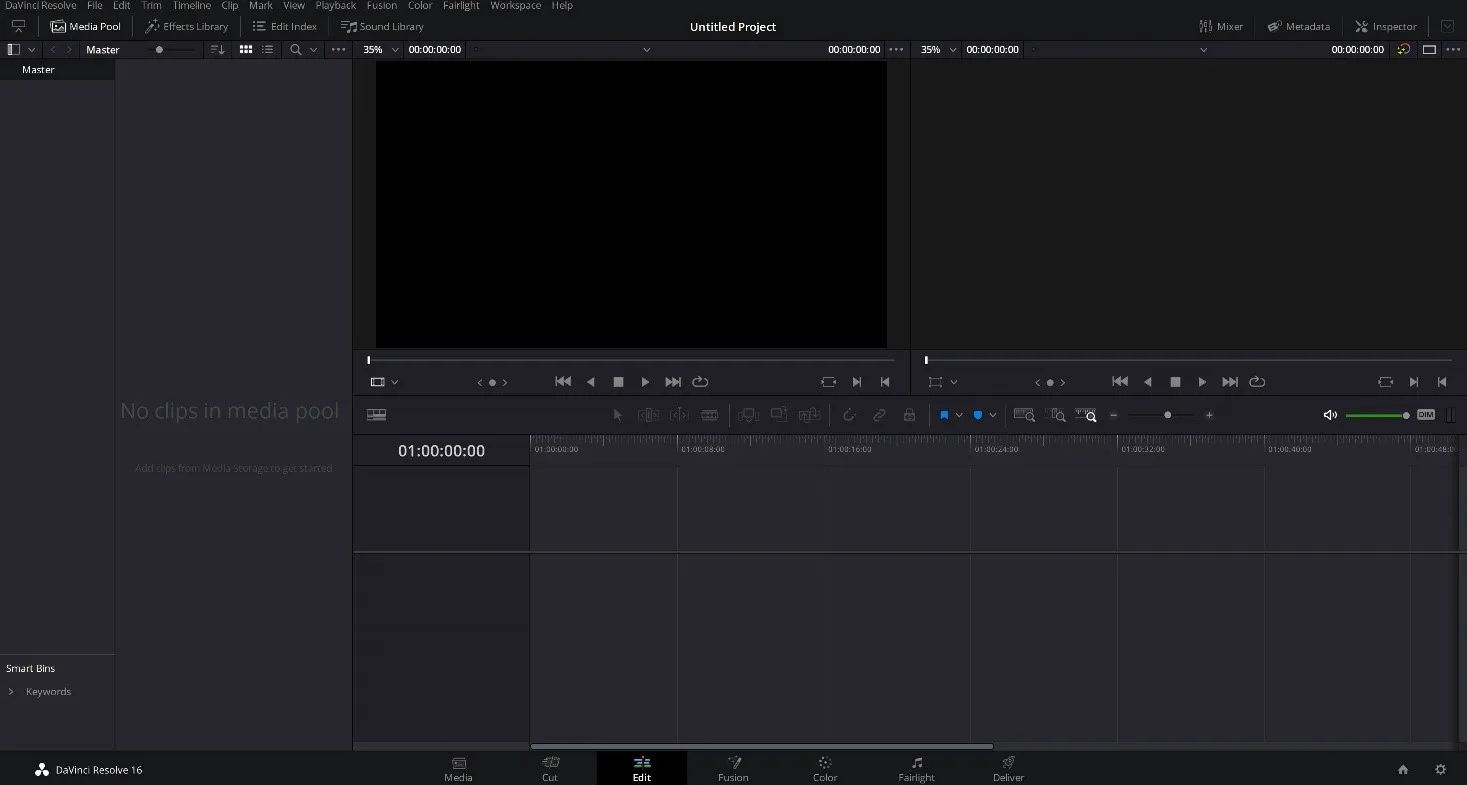Show the Edit Index panel
The image size is (1467, 785).
pos(285,26)
